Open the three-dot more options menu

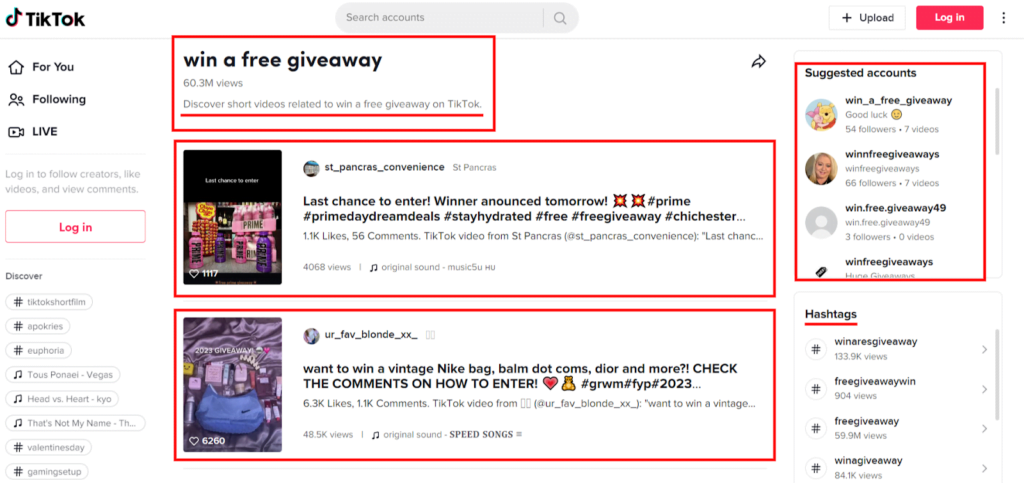pos(1004,18)
